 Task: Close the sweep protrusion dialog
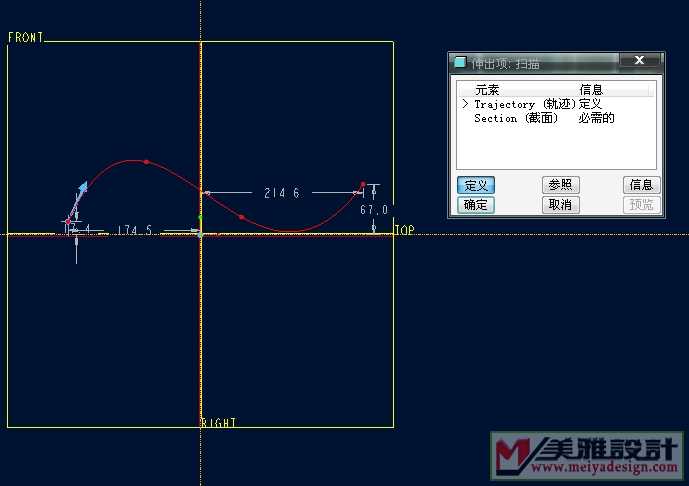(x=640, y=60)
